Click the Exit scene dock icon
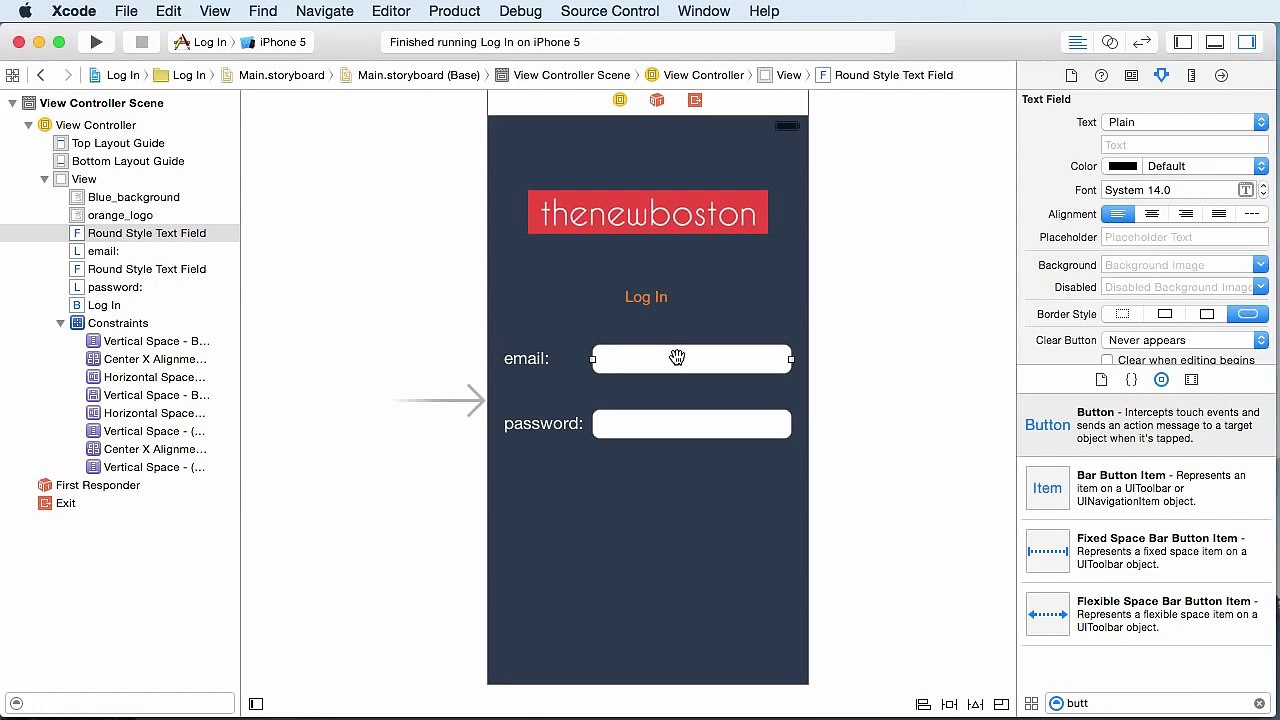The height and width of the screenshot is (720, 1280). (695, 100)
